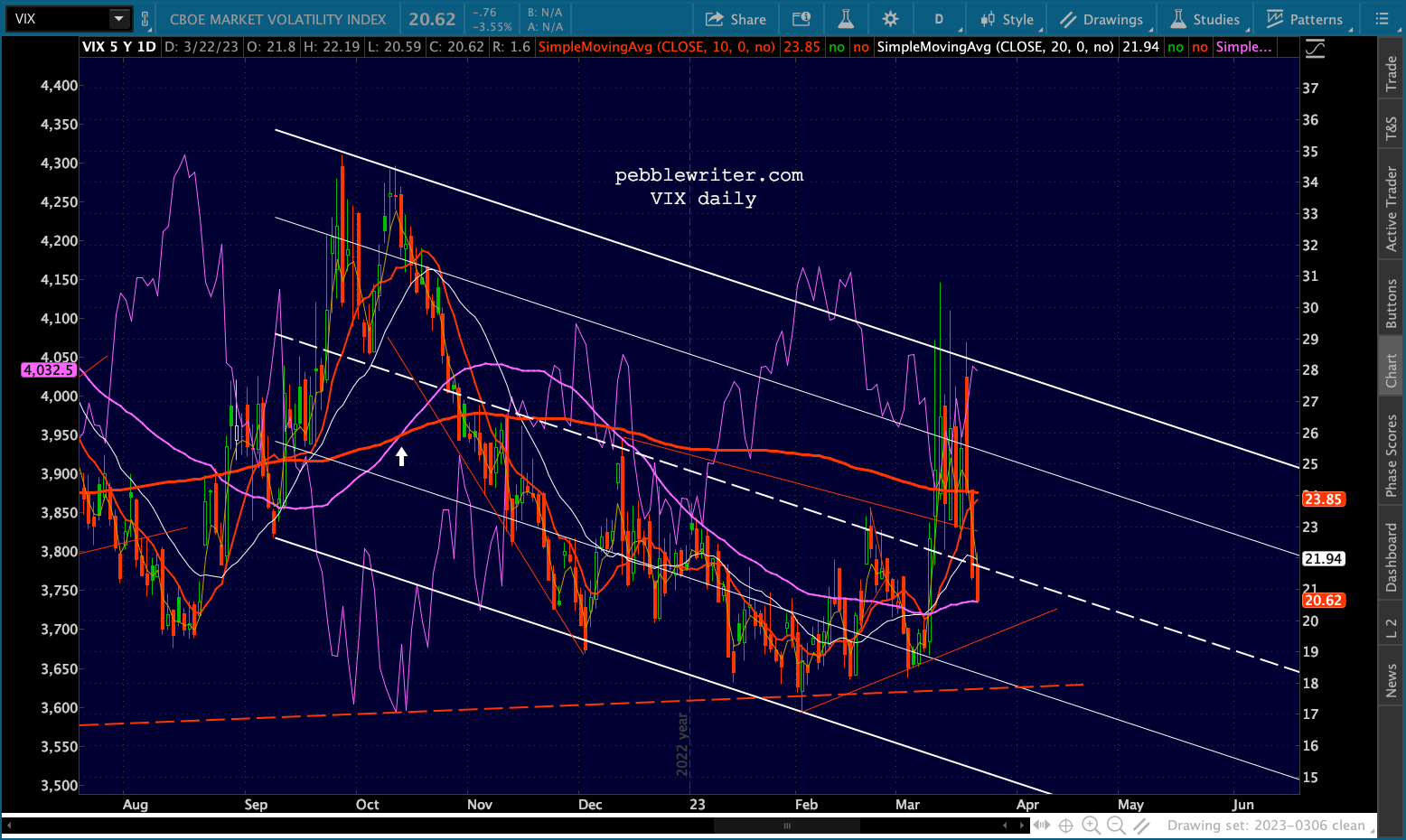The width and height of the screenshot is (1406, 840).
Task: Open the D timeframe dropdown
Action: [x=939, y=19]
